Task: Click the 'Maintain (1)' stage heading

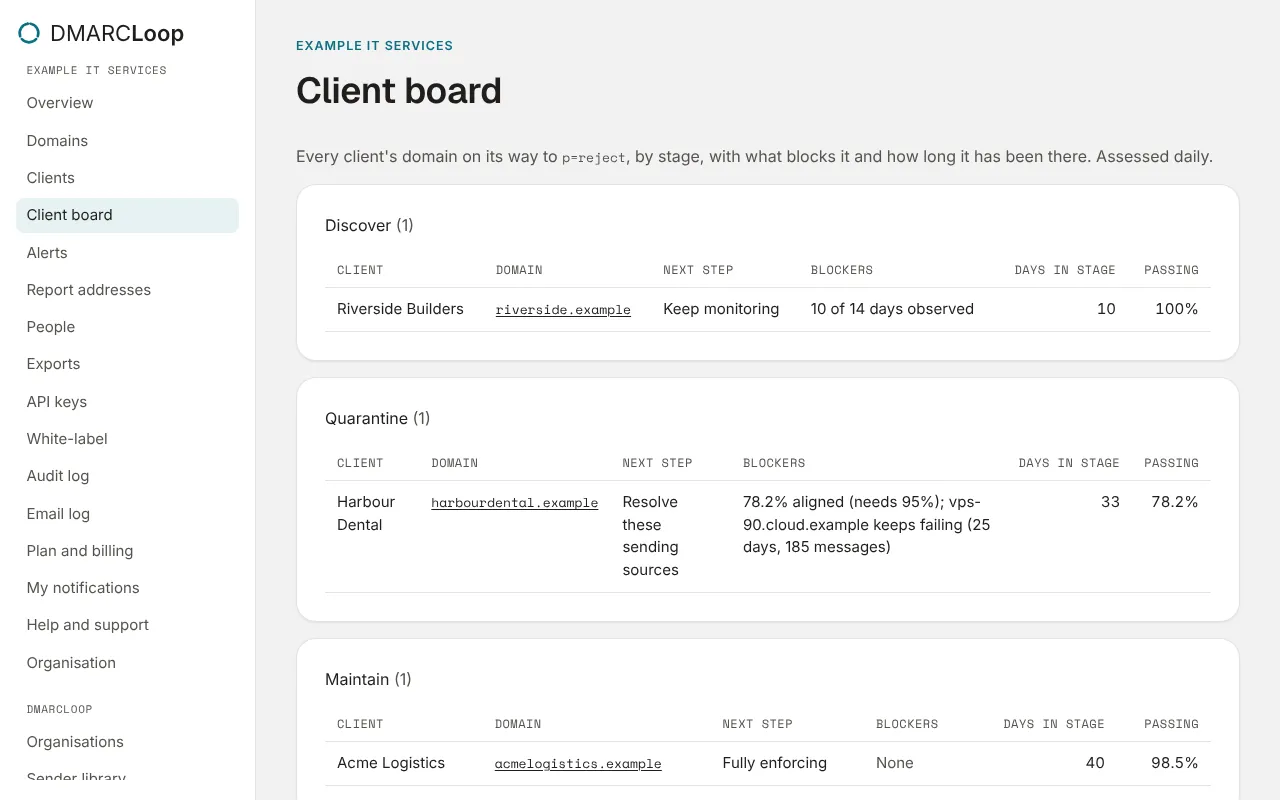Action: [x=368, y=680]
